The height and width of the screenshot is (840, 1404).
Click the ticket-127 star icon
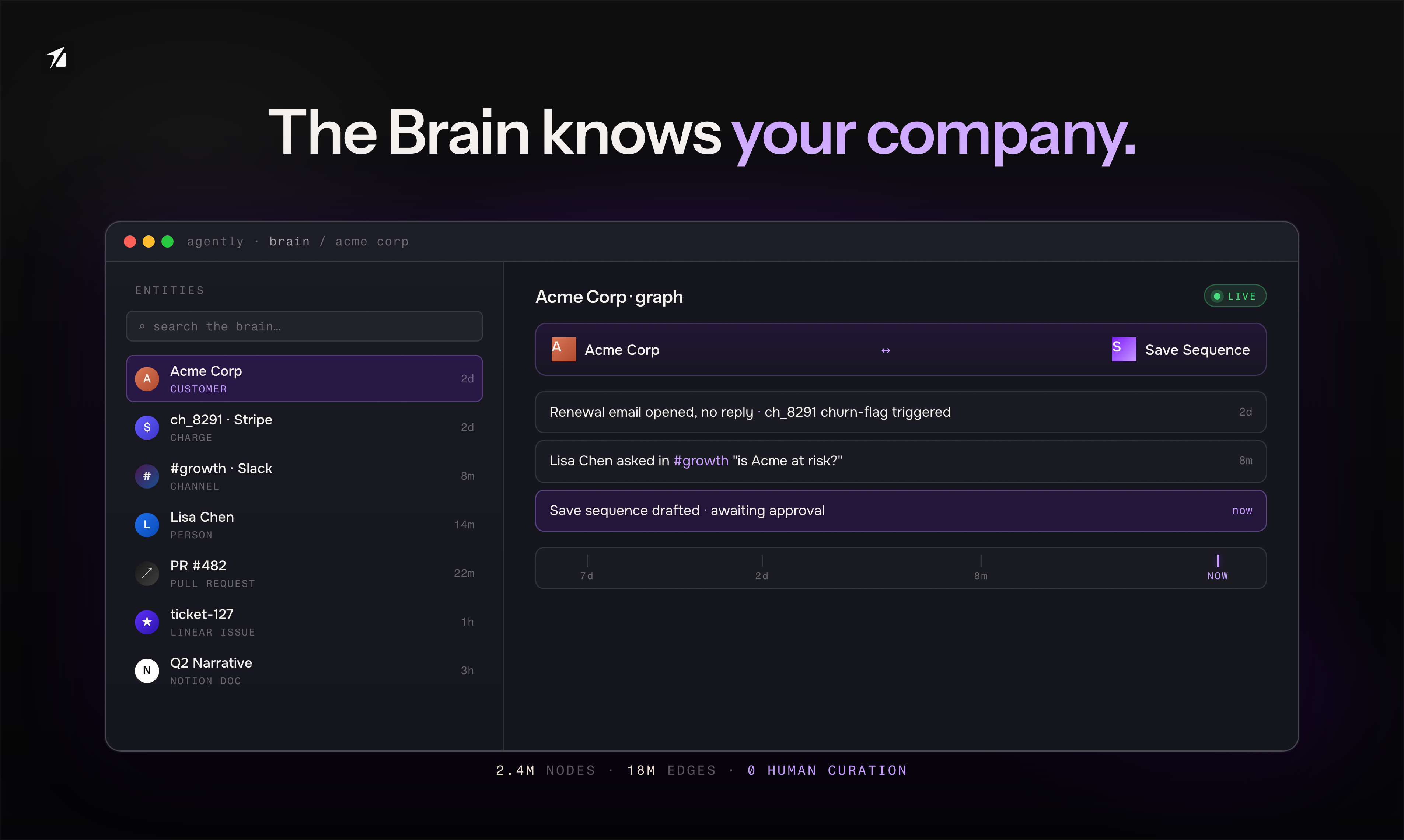tap(147, 622)
